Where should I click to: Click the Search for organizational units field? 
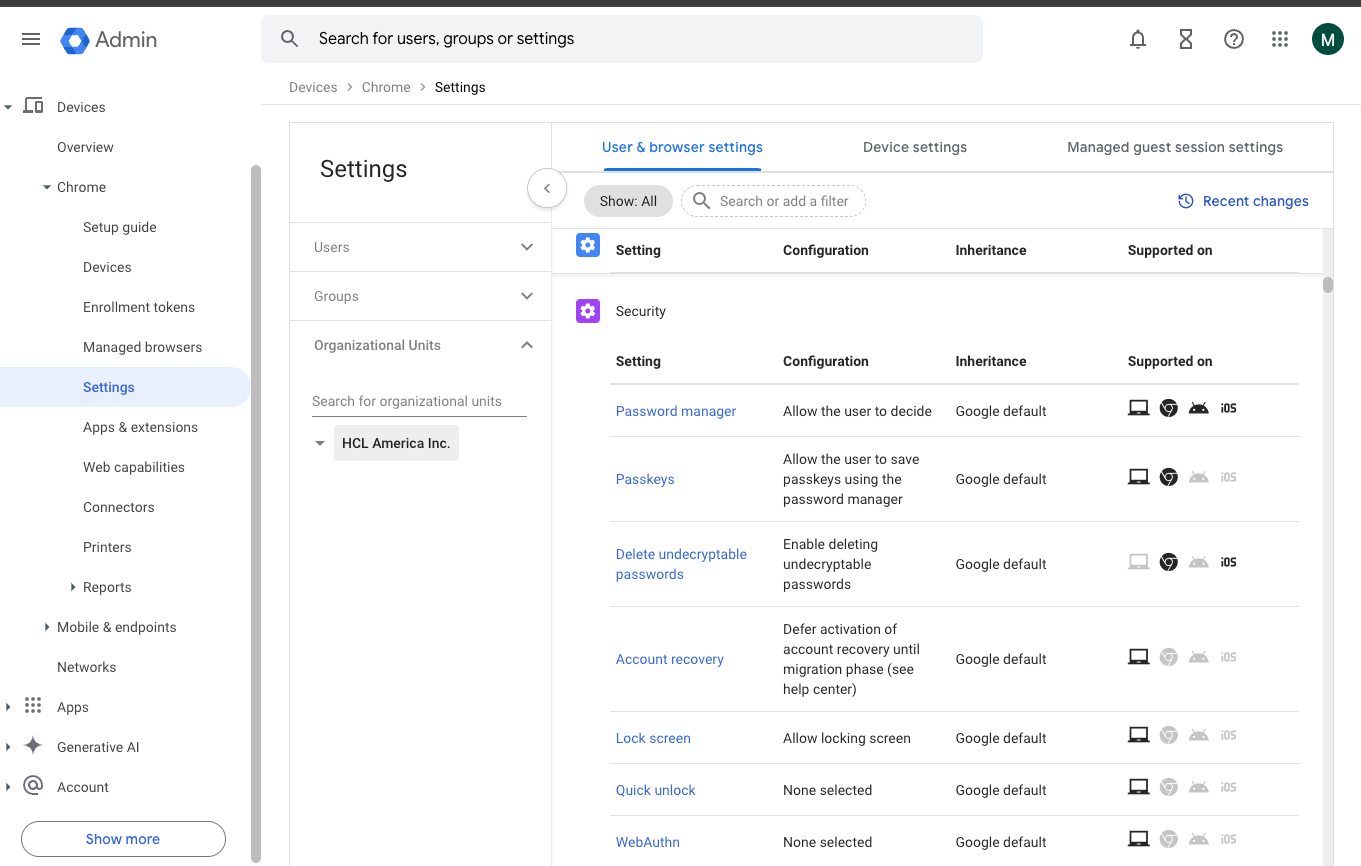[x=419, y=401]
